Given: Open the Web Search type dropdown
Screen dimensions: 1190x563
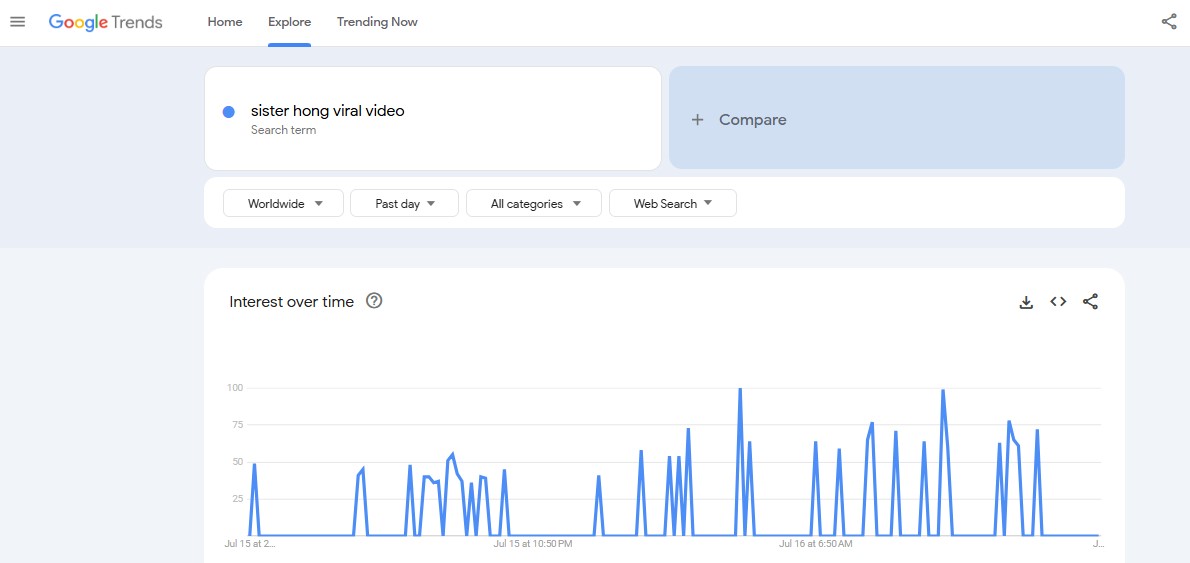Looking at the screenshot, I should point(672,203).
